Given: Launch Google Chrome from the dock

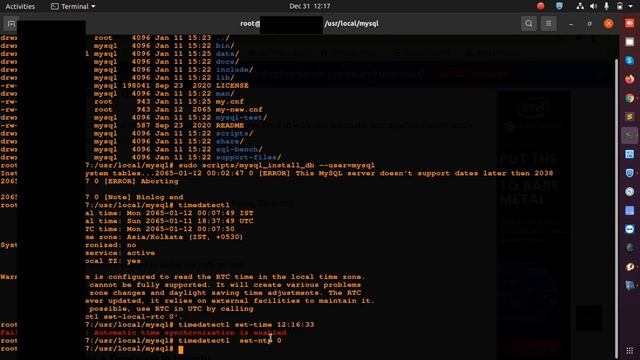Looking at the screenshot, I should [x=629, y=98].
